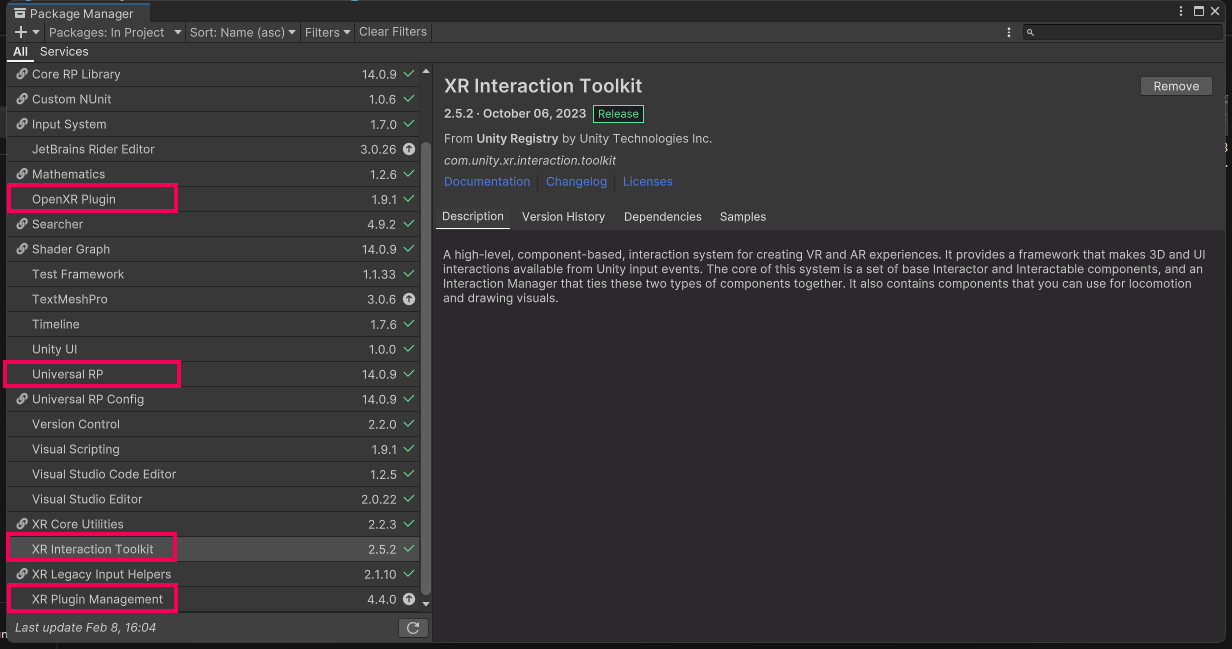Add a new package via the plus icon
Screen dimensions: 1232x649
[19, 31]
